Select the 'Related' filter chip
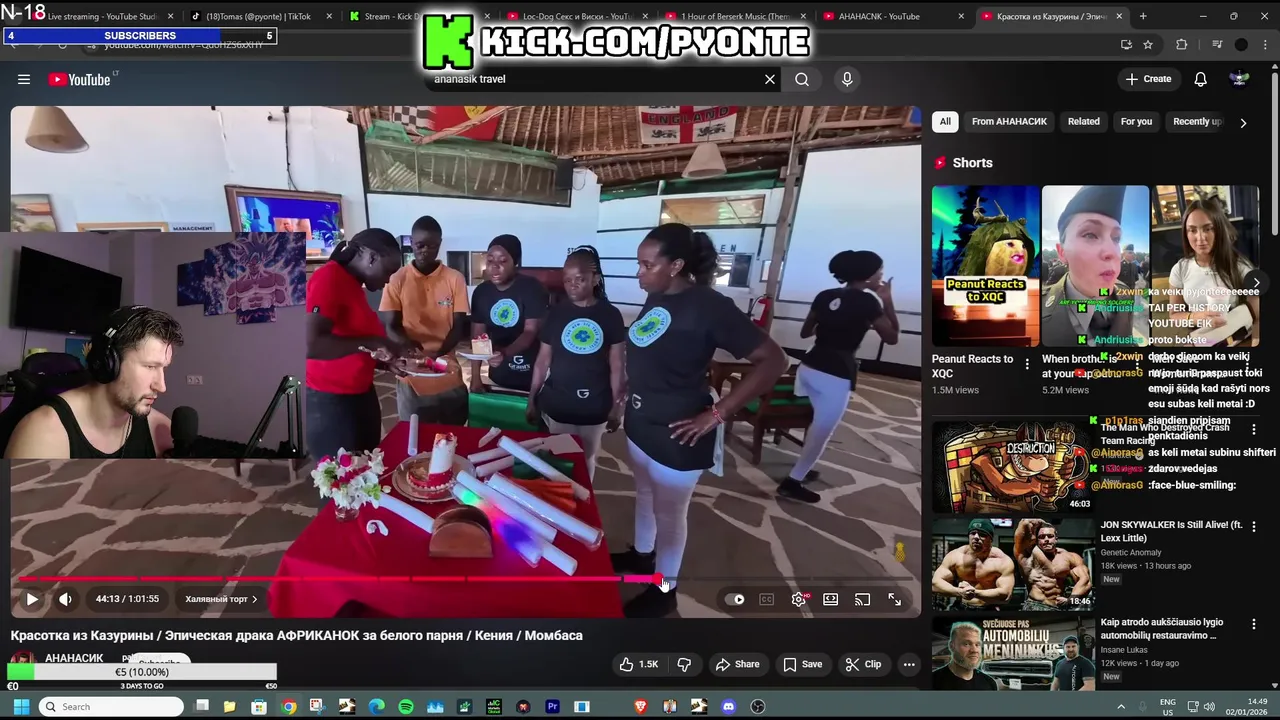Image resolution: width=1280 pixels, height=720 pixels. click(x=1083, y=121)
